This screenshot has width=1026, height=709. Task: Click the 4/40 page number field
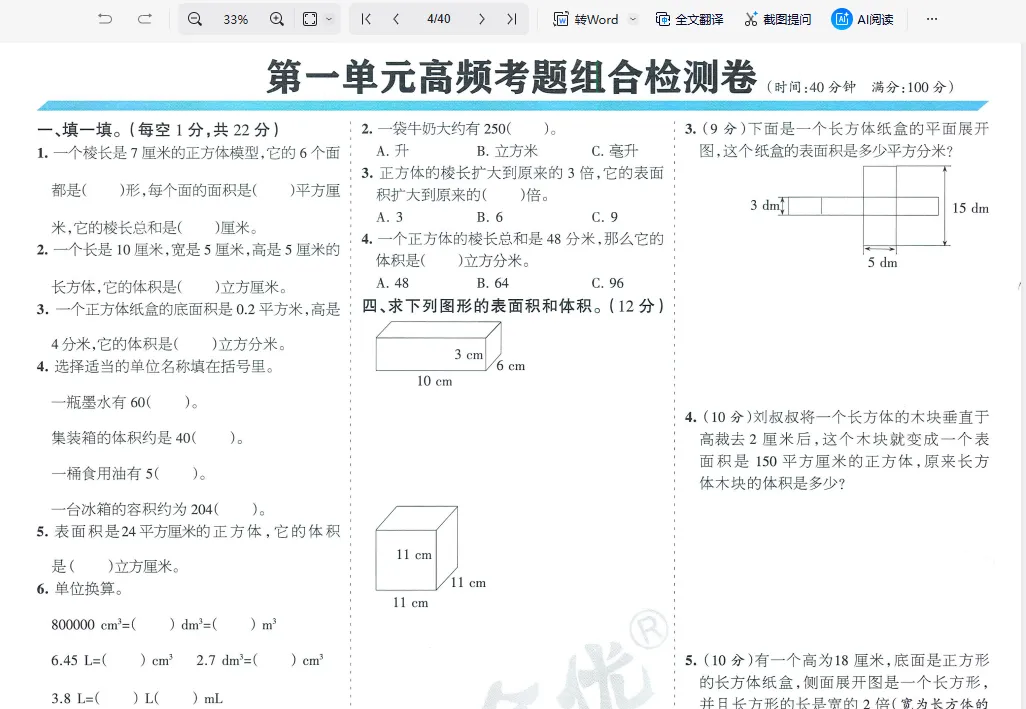(x=438, y=19)
